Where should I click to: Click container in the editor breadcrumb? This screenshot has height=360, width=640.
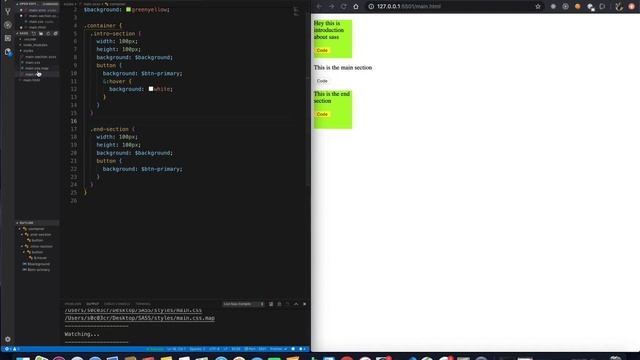pos(116,4)
